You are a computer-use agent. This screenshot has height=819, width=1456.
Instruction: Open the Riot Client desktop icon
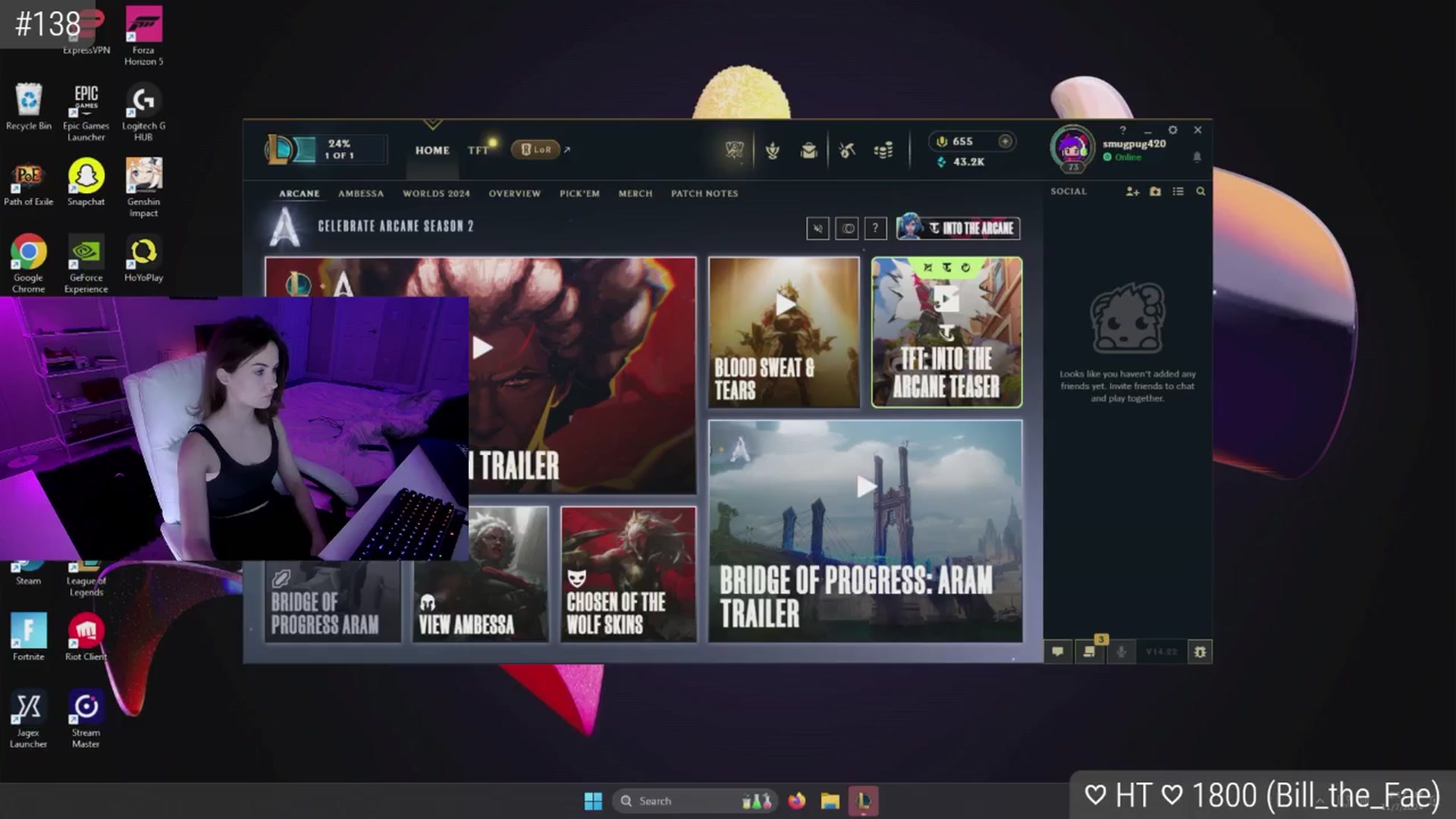coord(86,637)
